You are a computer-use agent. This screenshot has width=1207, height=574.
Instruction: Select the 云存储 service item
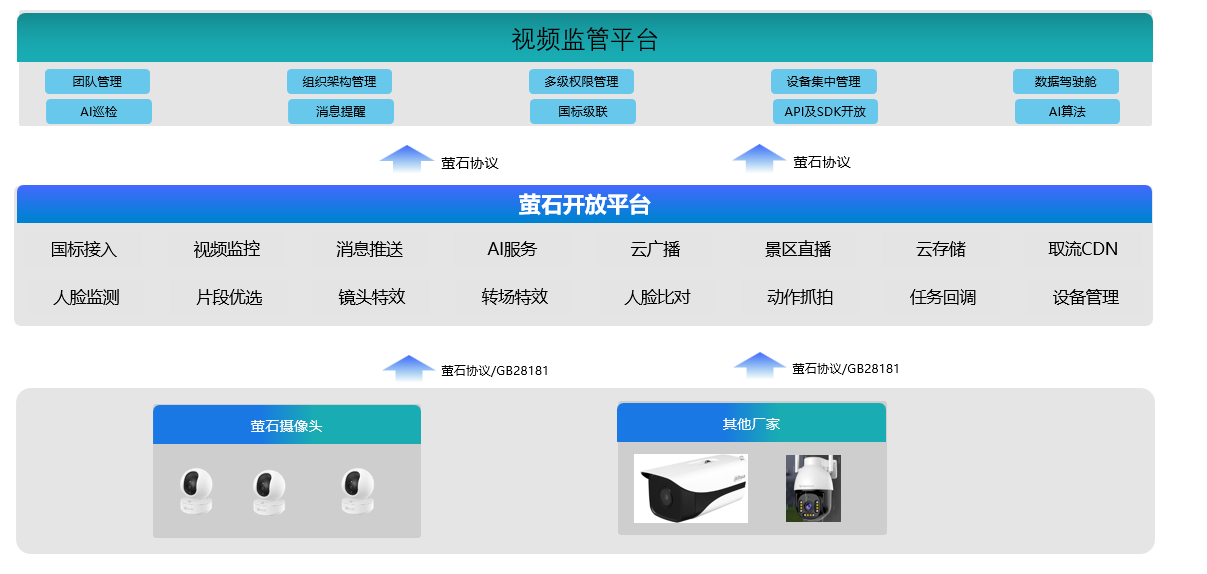click(940, 249)
